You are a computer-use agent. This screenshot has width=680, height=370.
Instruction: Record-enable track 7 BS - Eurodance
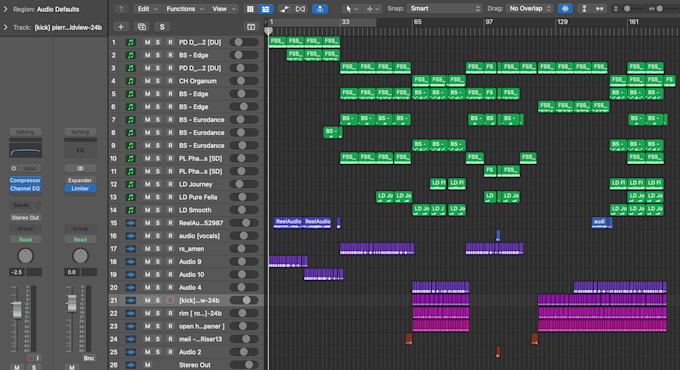[x=170, y=120]
